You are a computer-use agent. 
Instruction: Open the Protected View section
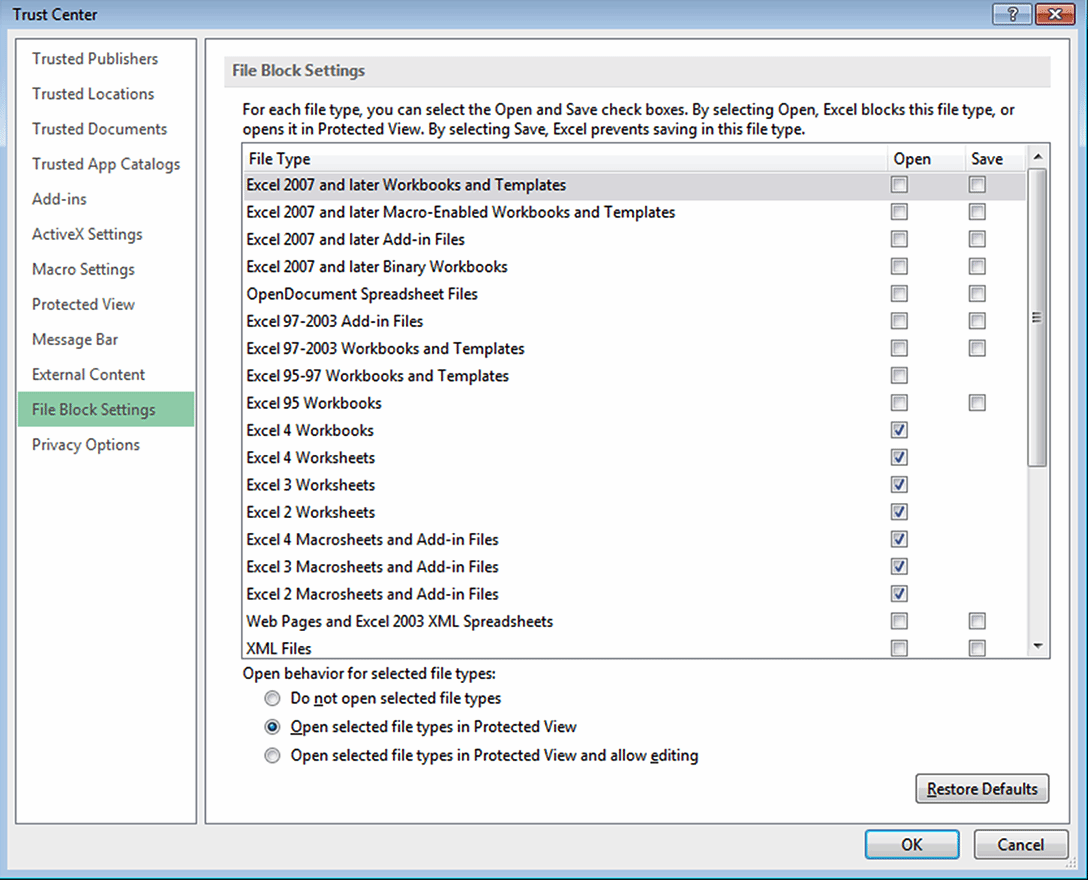click(x=83, y=304)
